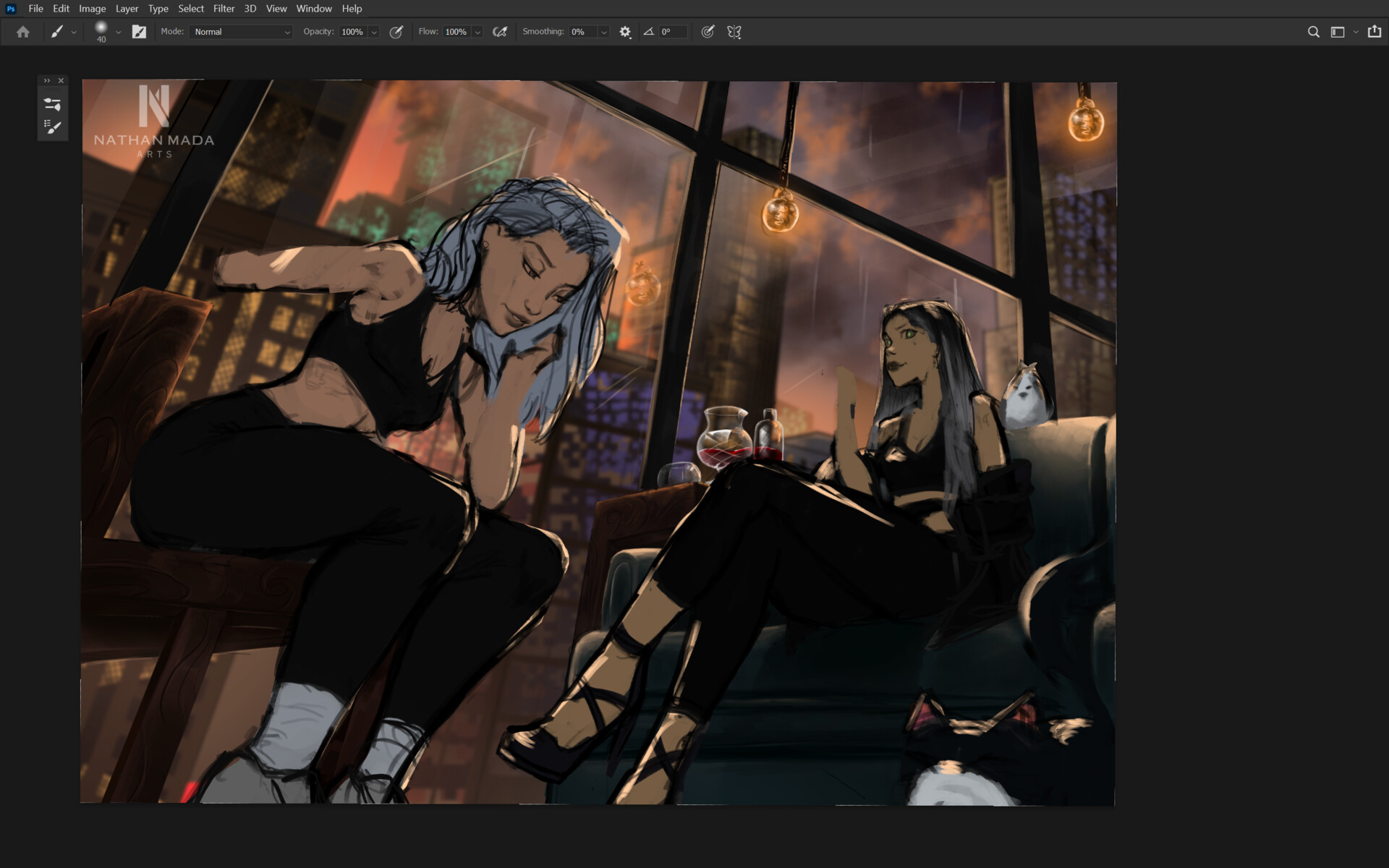
Task: Open the Layer menu
Action: coord(127,9)
